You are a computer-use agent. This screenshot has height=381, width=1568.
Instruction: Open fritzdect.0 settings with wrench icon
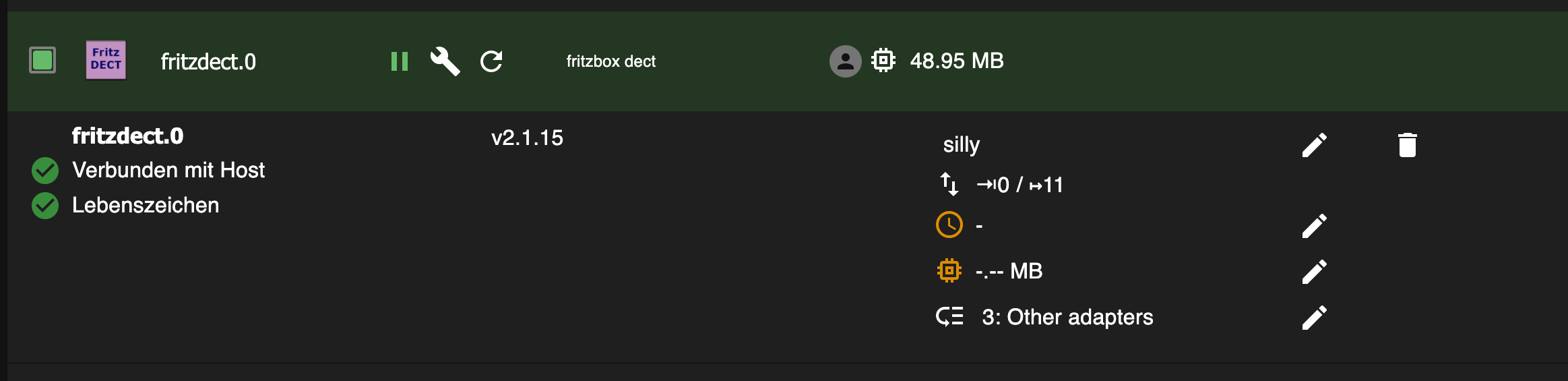tap(445, 61)
